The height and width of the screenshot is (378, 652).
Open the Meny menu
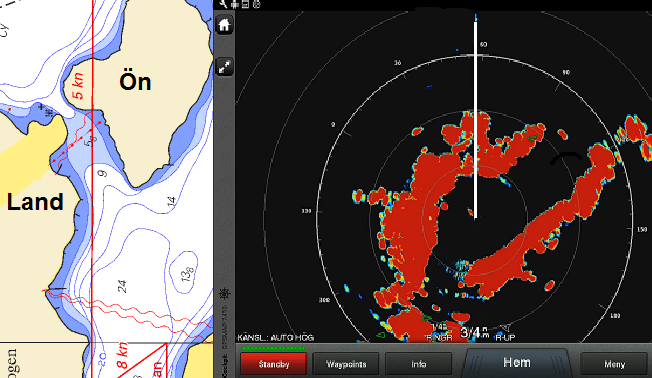pos(614,364)
